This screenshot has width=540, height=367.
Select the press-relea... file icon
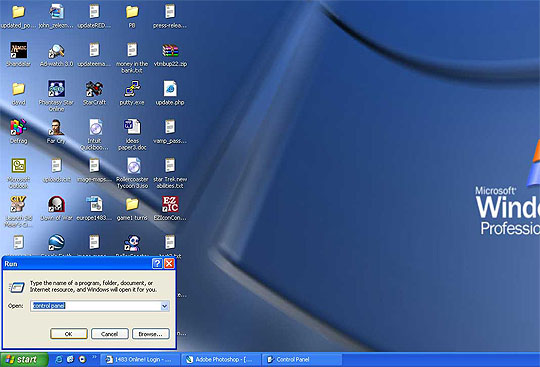[170, 12]
